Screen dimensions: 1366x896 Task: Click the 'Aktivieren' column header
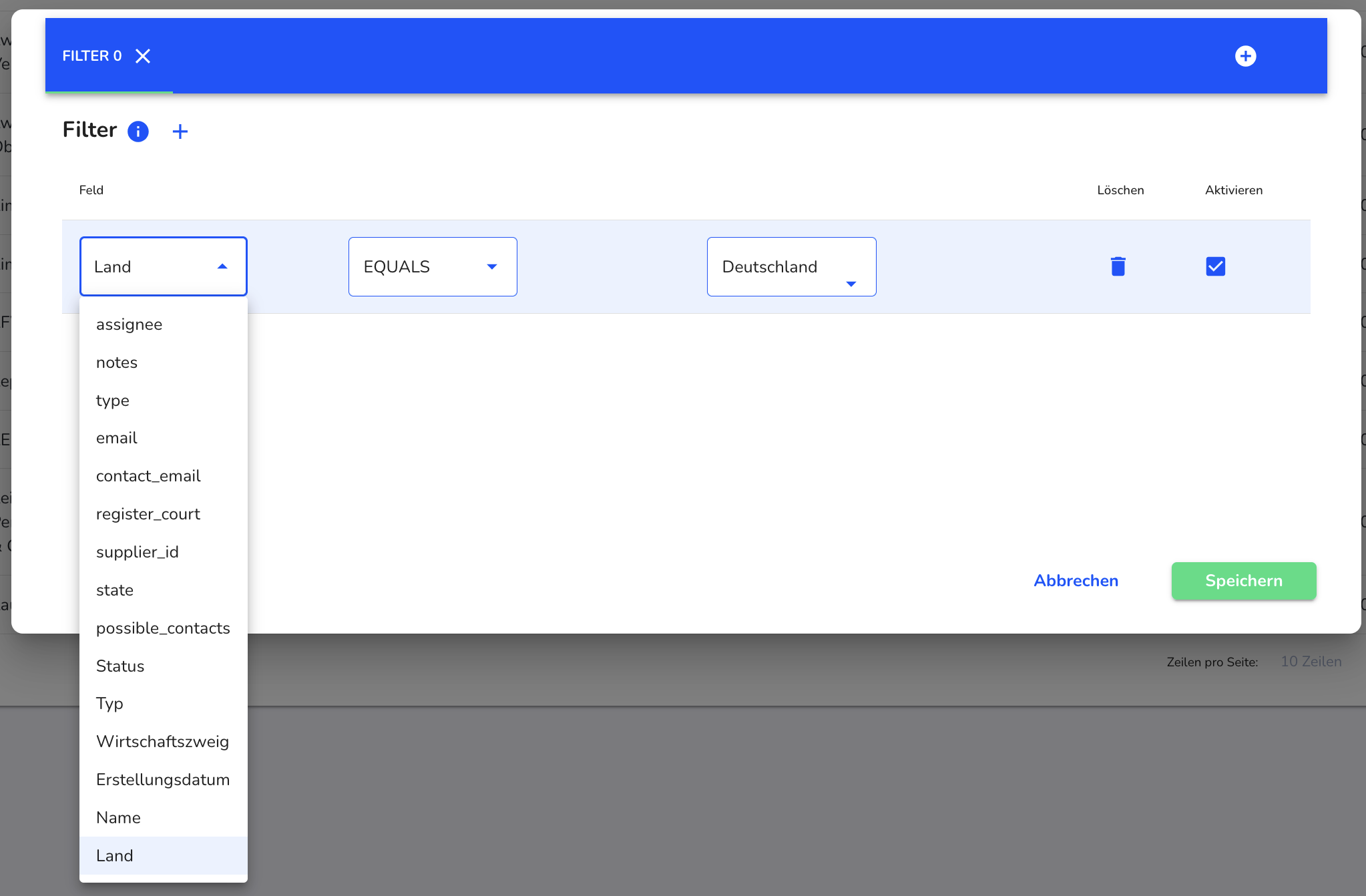click(1234, 190)
